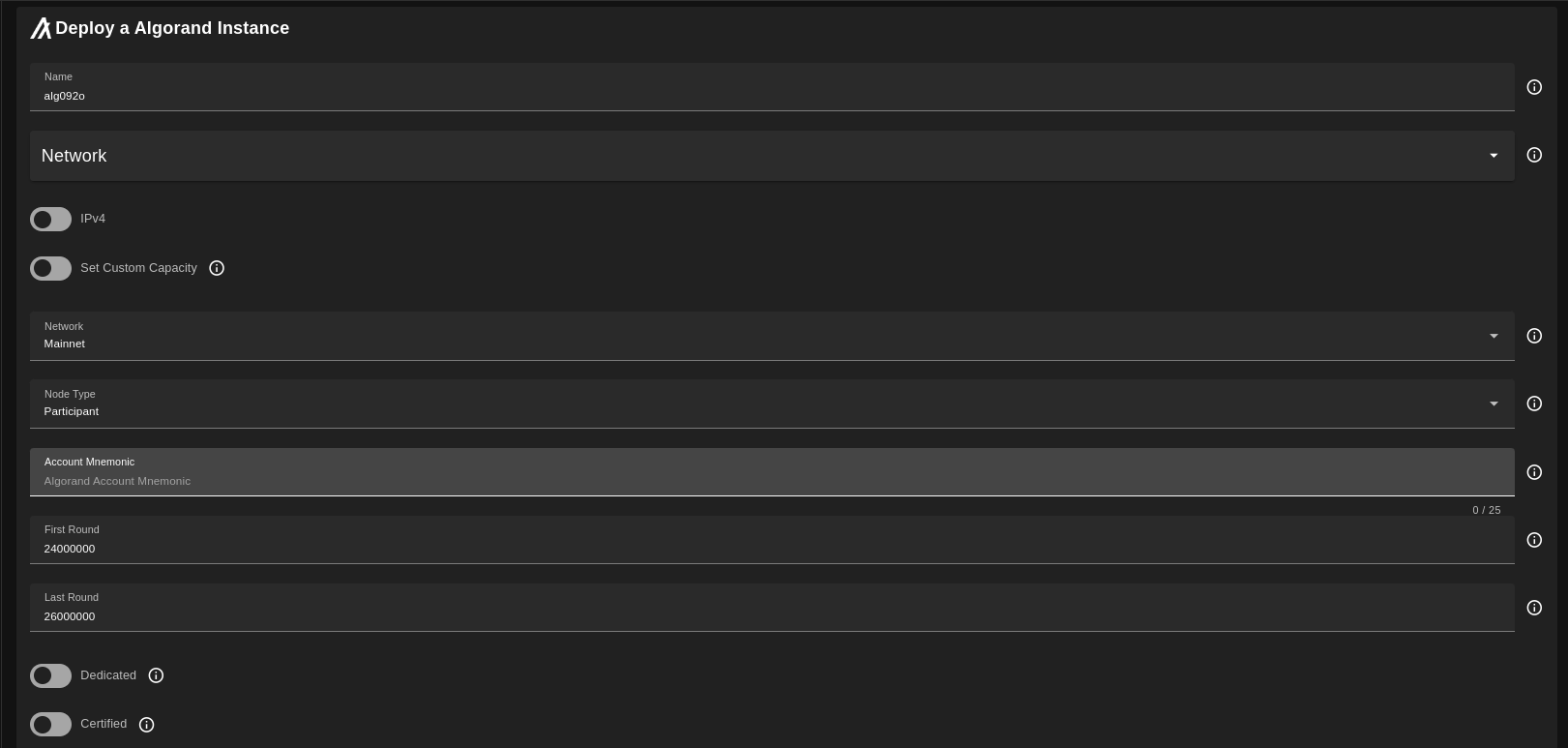Expand the large Network selector at top
Viewport: 1568px width, 748px height.
(771, 156)
